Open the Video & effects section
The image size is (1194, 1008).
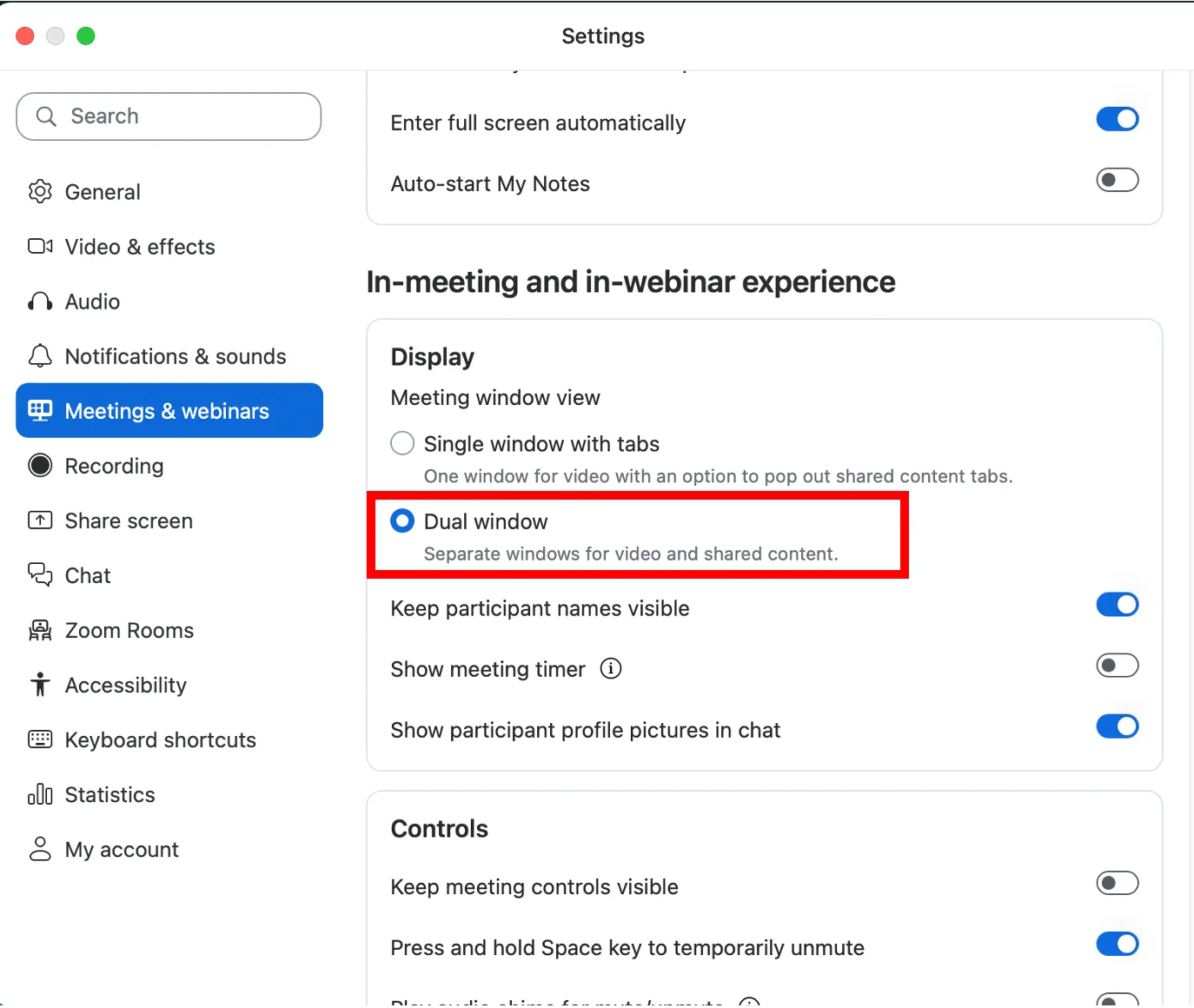click(169, 247)
